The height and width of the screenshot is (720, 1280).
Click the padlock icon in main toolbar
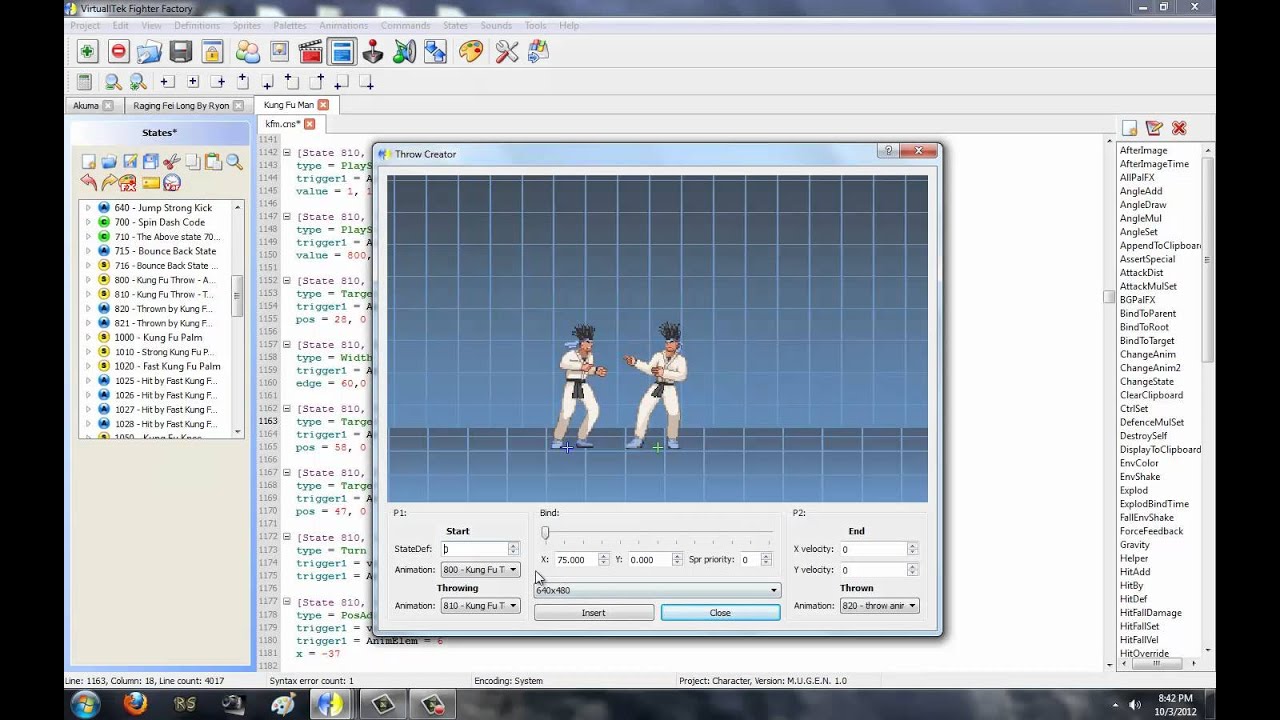[x=212, y=52]
